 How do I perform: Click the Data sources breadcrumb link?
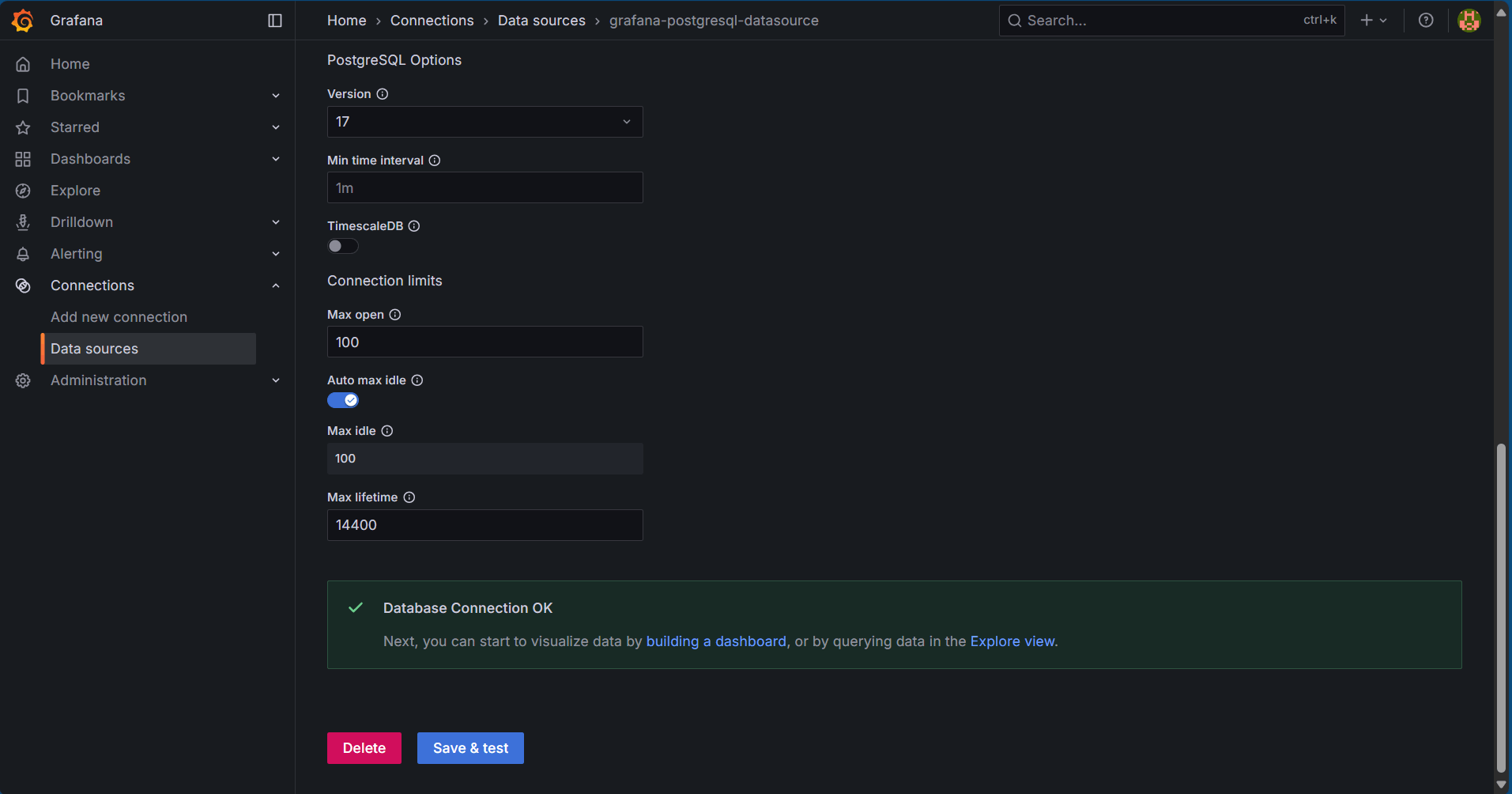pyautogui.click(x=541, y=21)
